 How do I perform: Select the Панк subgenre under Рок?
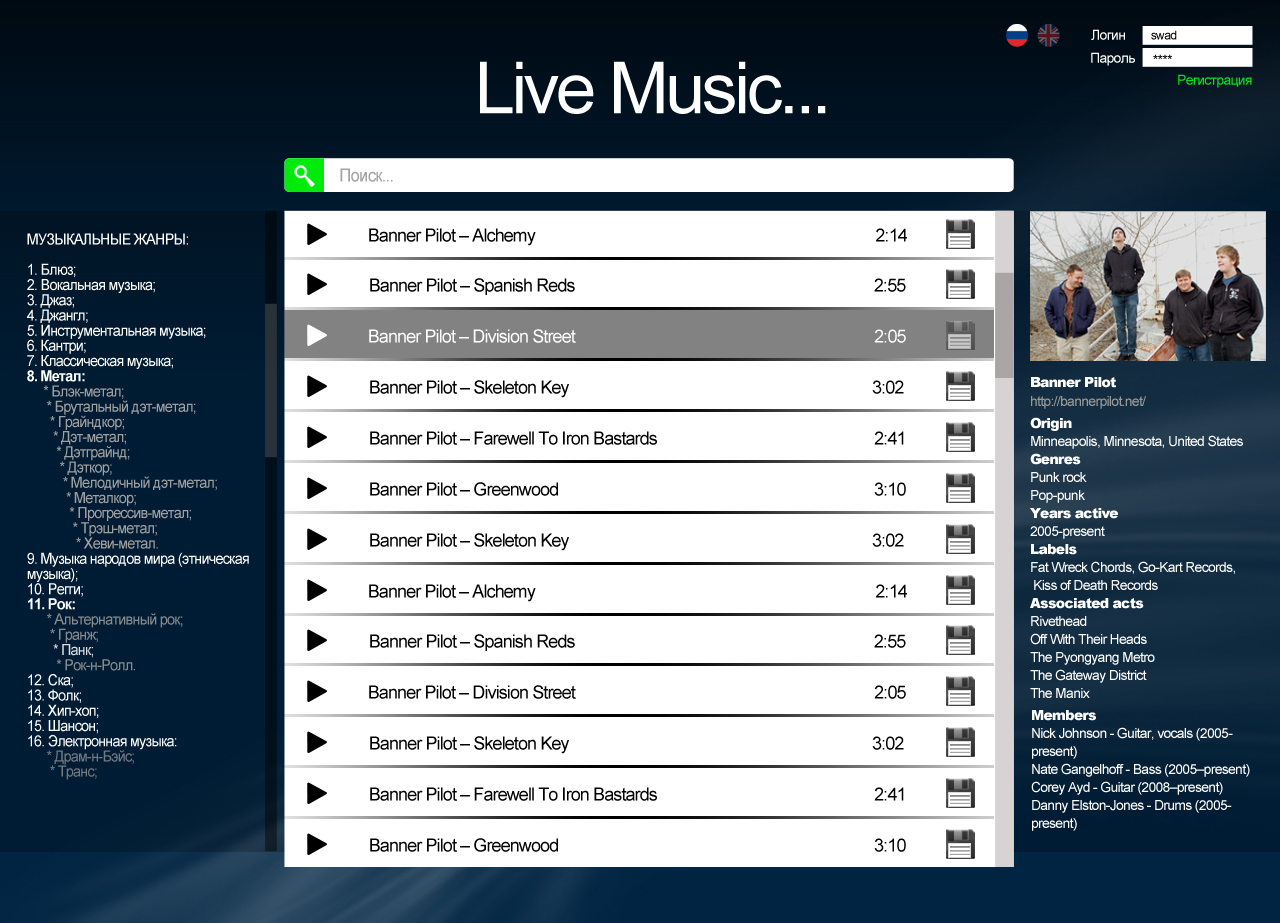(76, 650)
